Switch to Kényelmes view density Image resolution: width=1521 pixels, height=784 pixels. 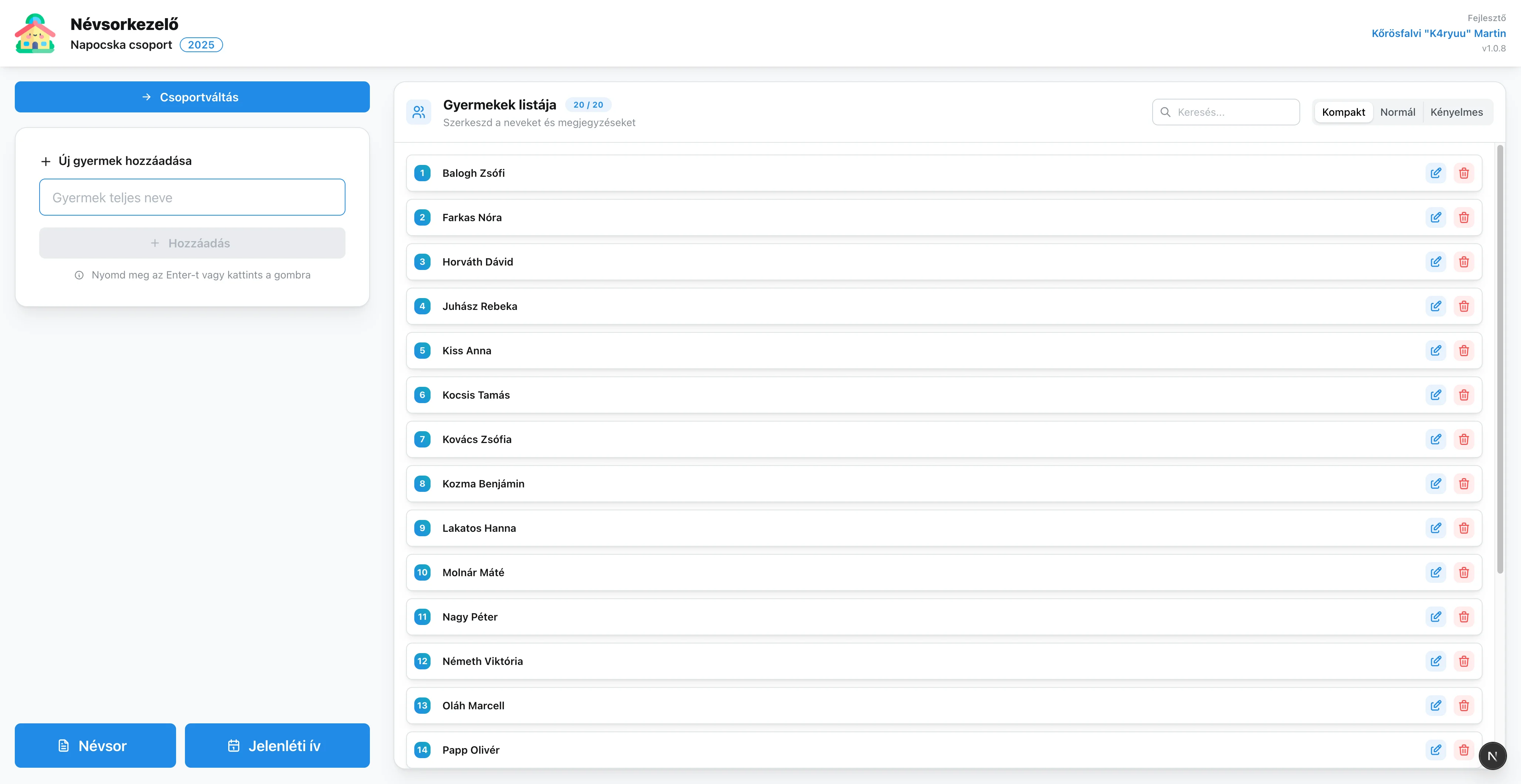(1457, 112)
